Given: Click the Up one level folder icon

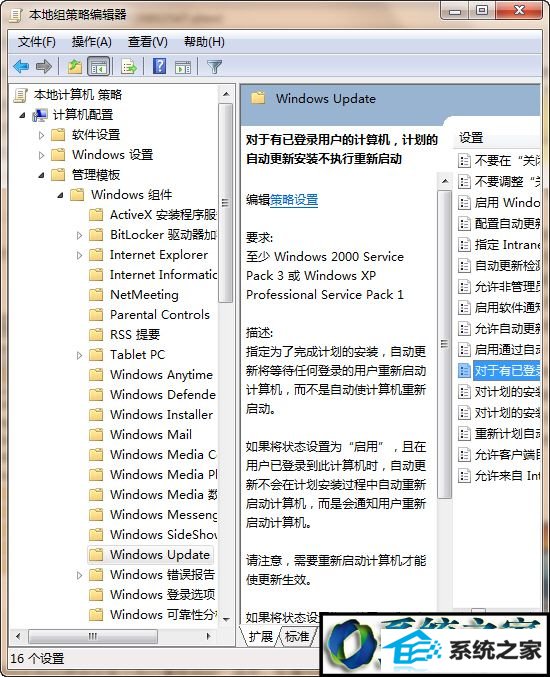Looking at the screenshot, I should pos(75,66).
